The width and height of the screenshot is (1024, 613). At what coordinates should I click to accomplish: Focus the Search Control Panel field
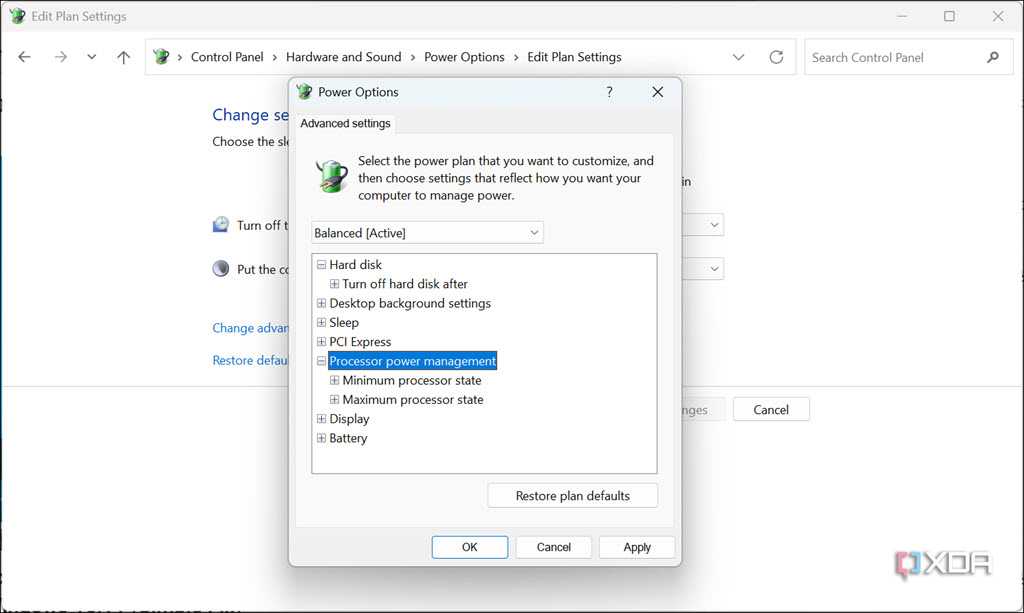tap(908, 57)
